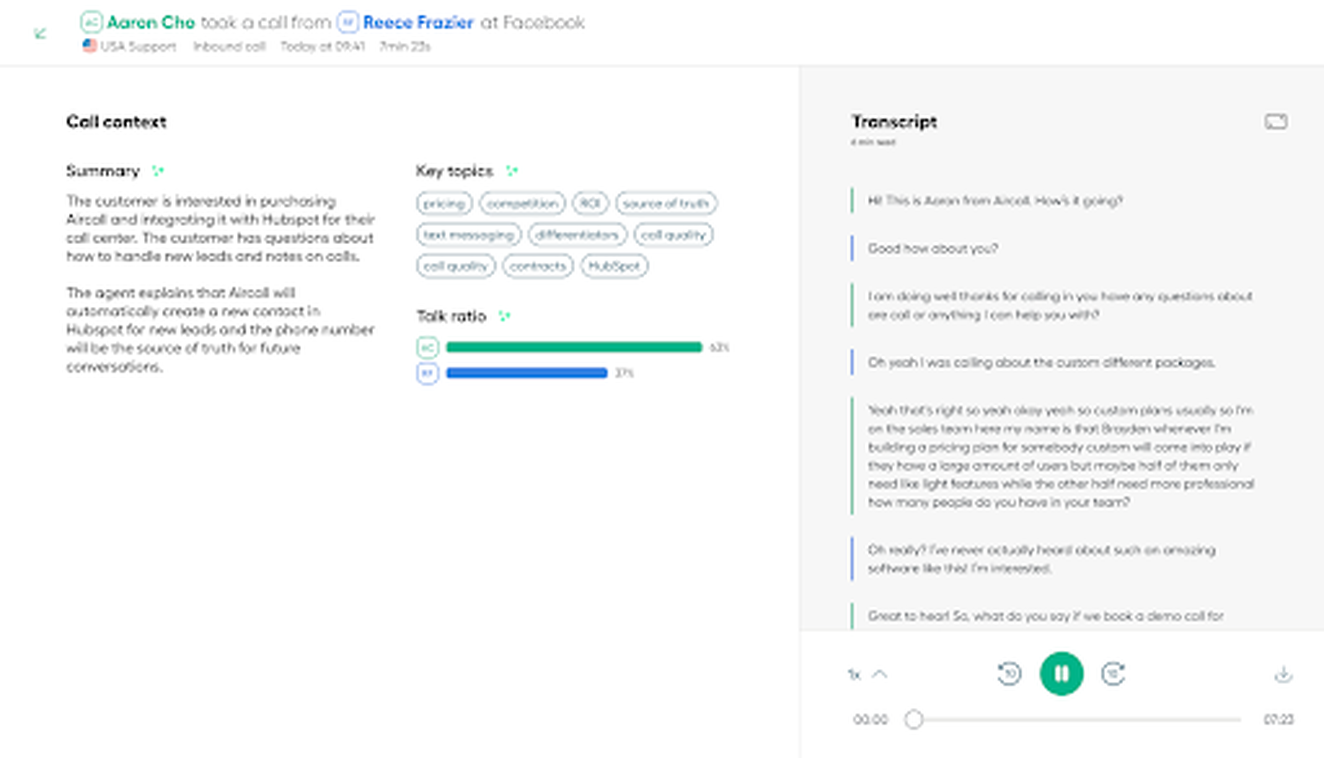The width and height of the screenshot is (1324, 758).
Task: Click transcript line "I am doing well thanks"
Action: coord(1060,305)
